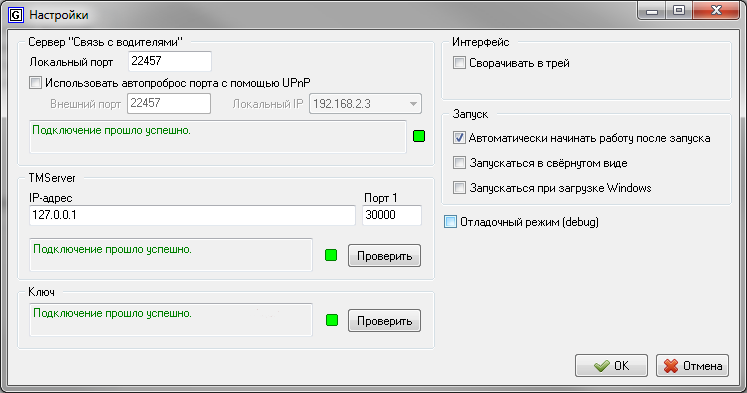This screenshot has height=393, width=747.
Task: Click Проверить button in Ключ section
Action: [x=384, y=321]
